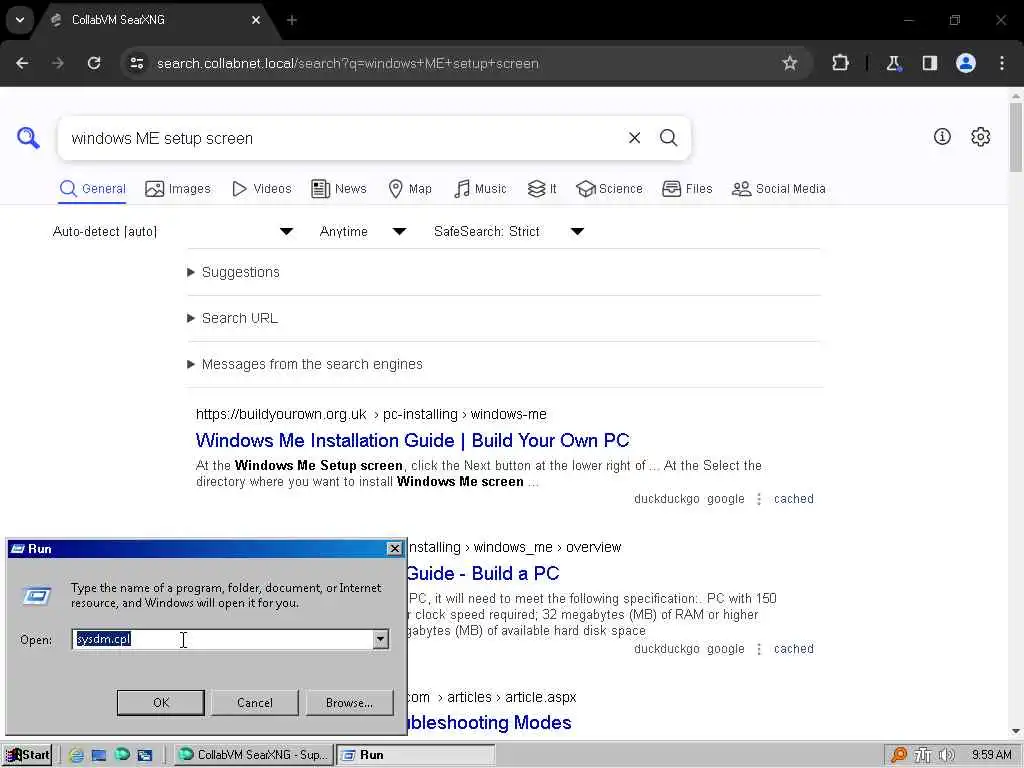Click the buildyourown.org.uk result URL
The image size is (1024, 768).
(x=371, y=414)
